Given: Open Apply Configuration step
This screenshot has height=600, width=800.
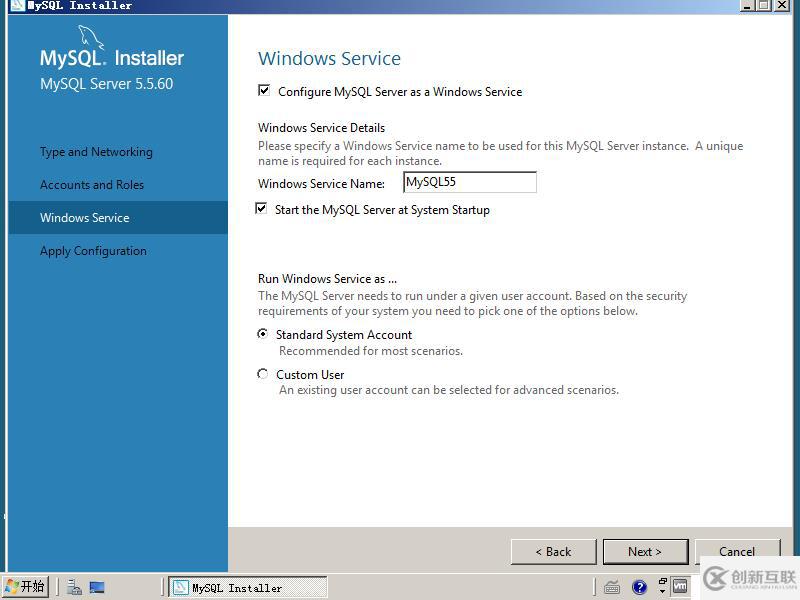Looking at the screenshot, I should (x=93, y=251).
